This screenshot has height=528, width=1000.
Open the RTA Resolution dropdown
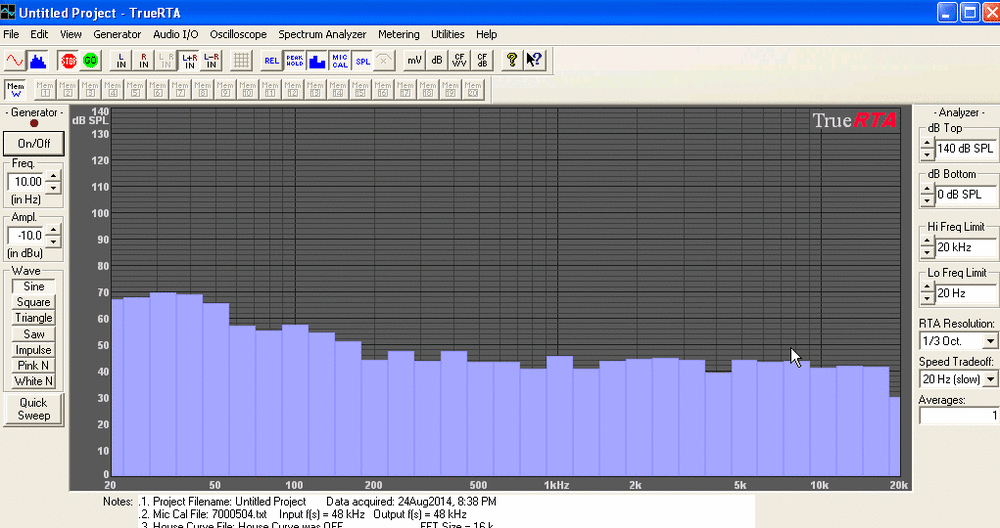click(x=990, y=341)
